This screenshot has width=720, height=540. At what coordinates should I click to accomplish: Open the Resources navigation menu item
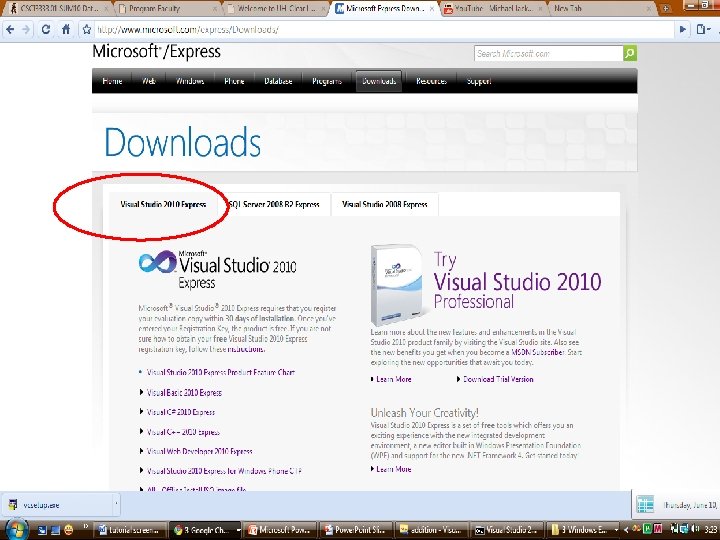pos(431,81)
